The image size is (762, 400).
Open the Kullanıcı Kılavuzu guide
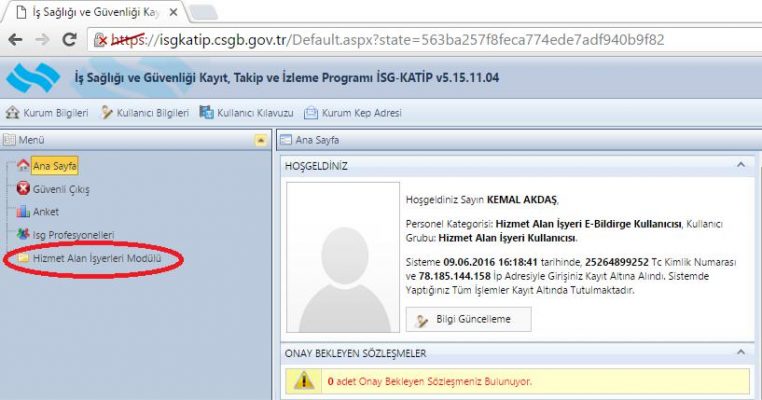[247, 113]
